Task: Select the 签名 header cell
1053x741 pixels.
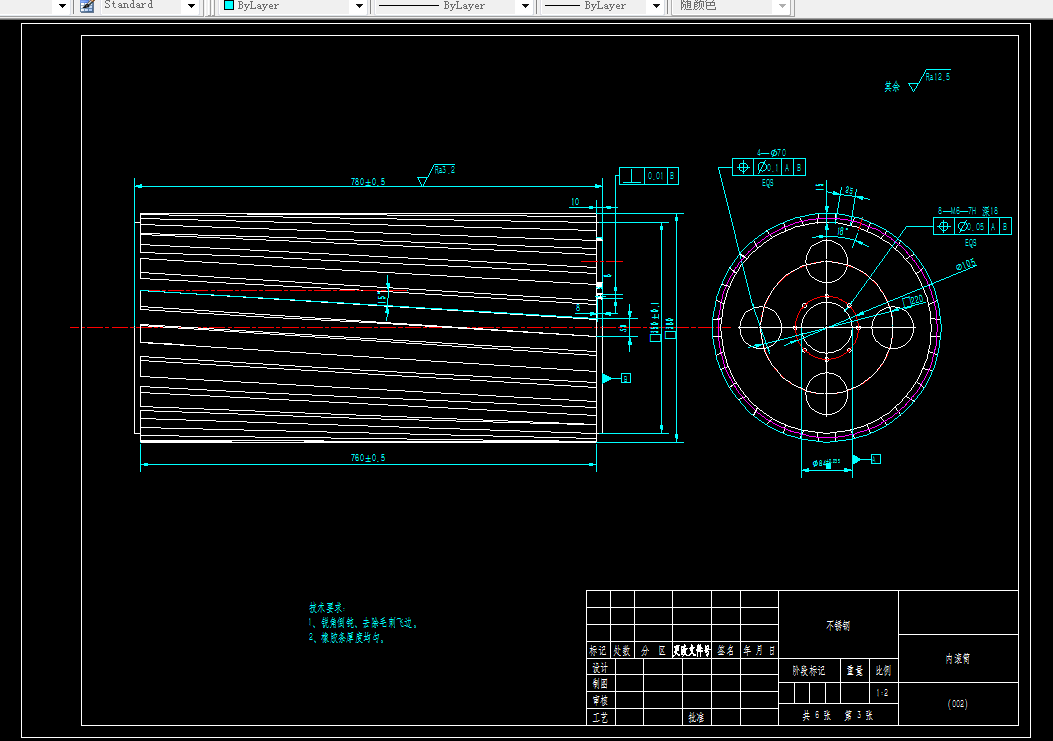Action: pyautogui.click(x=725, y=650)
